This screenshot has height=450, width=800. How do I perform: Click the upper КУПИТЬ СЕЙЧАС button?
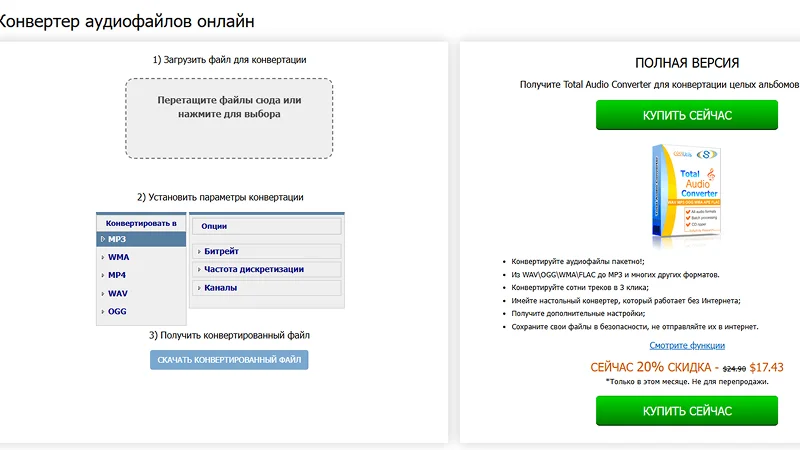pos(687,115)
